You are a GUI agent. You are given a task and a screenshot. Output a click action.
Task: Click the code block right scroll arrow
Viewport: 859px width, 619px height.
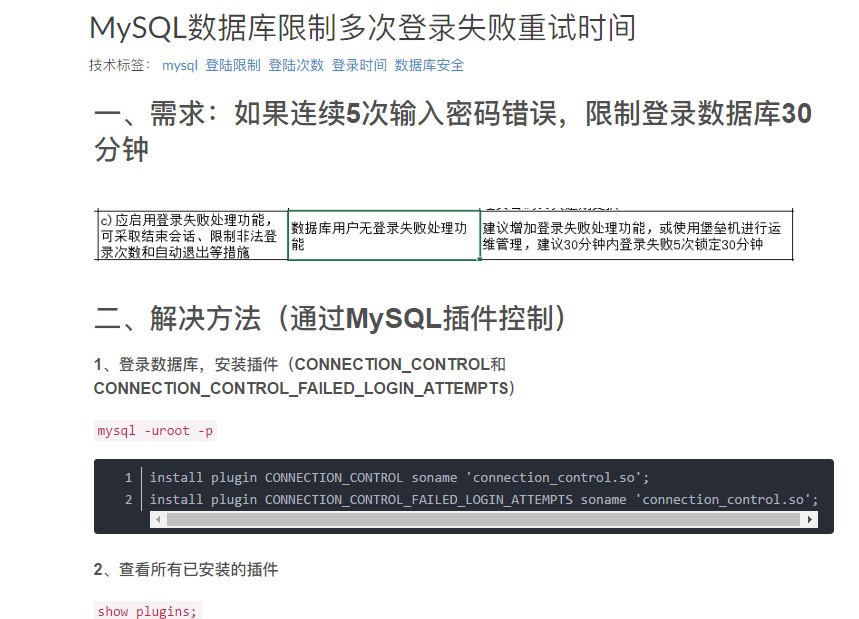point(810,519)
